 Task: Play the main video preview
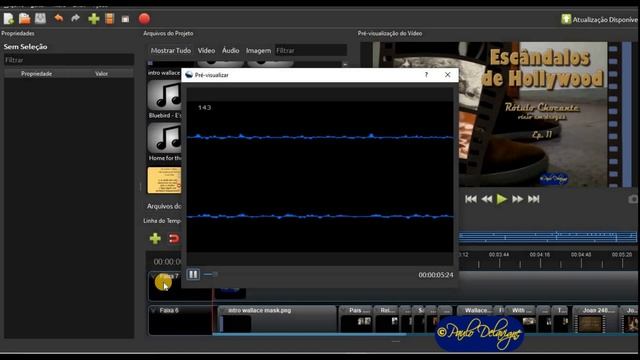tap(502, 199)
